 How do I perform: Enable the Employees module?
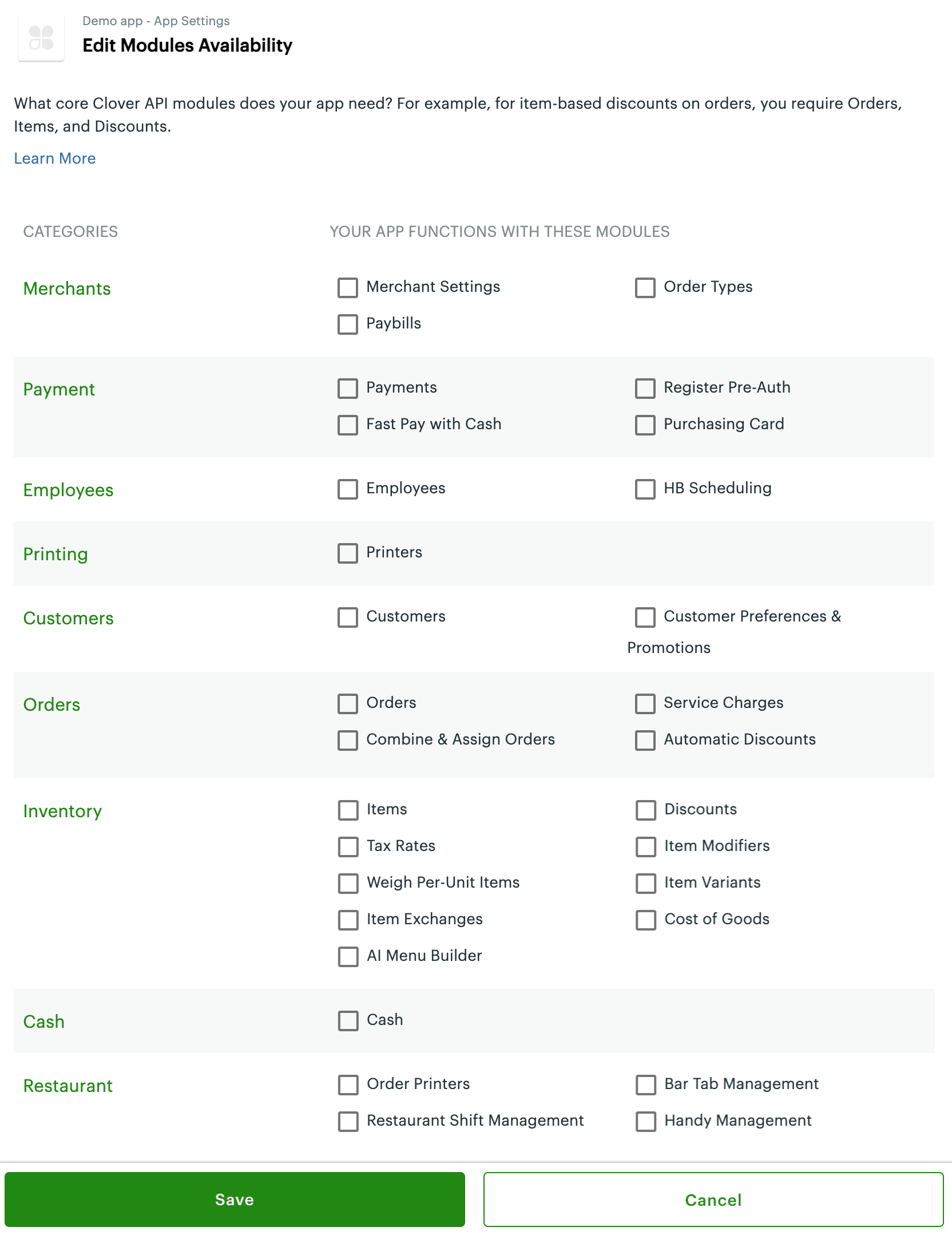click(348, 489)
